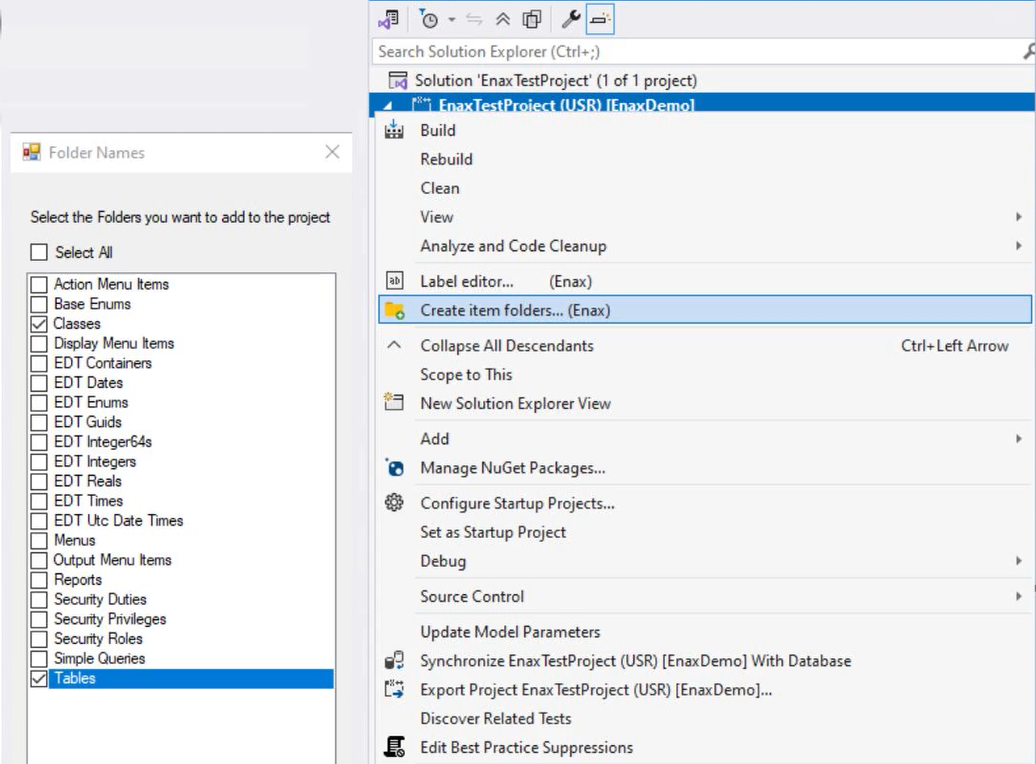1036x764 pixels.
Task: Click in the Search Solution Explorer field
Action: click(697, 52)
